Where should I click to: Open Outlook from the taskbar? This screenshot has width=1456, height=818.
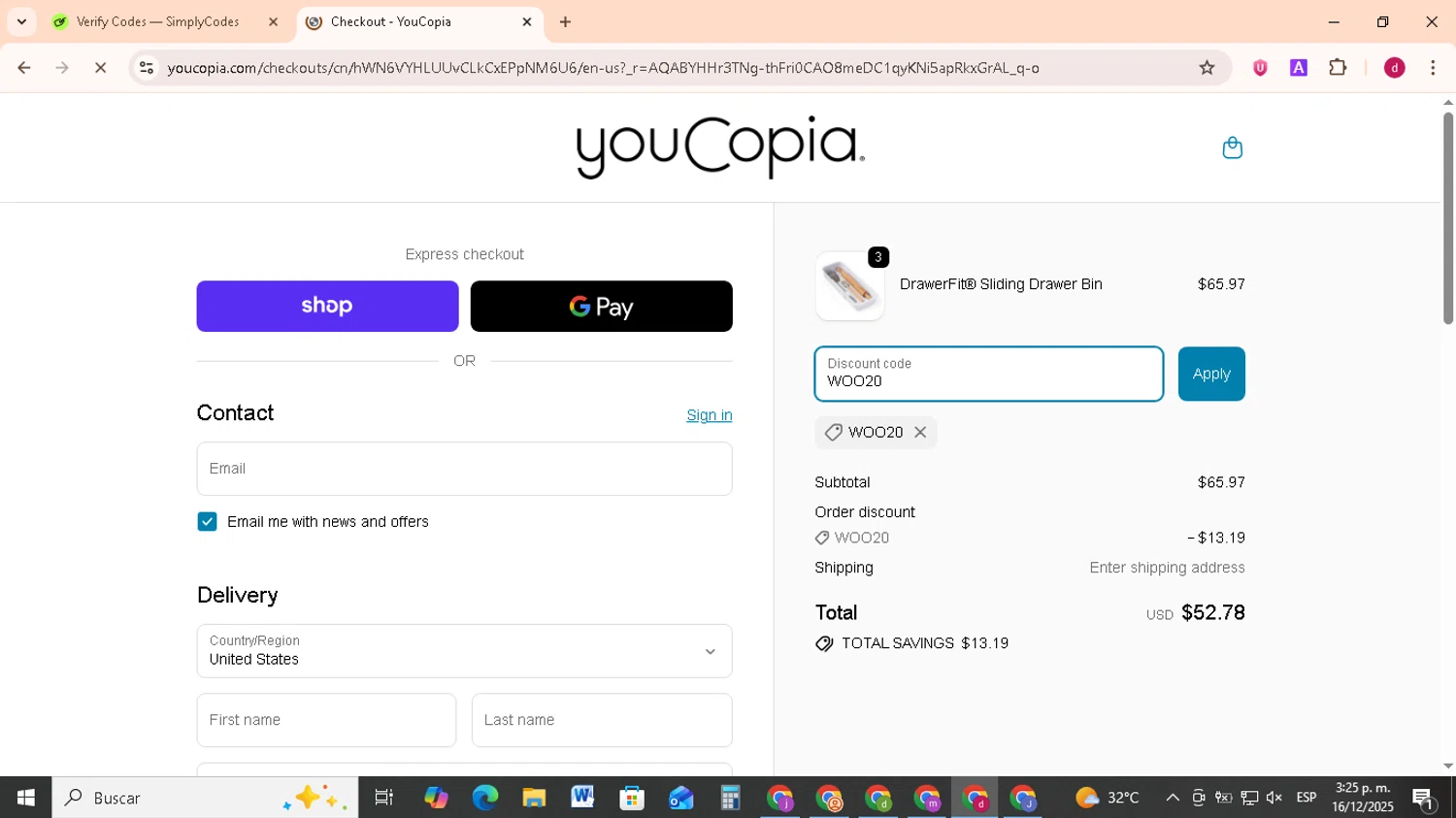[680, 798]
